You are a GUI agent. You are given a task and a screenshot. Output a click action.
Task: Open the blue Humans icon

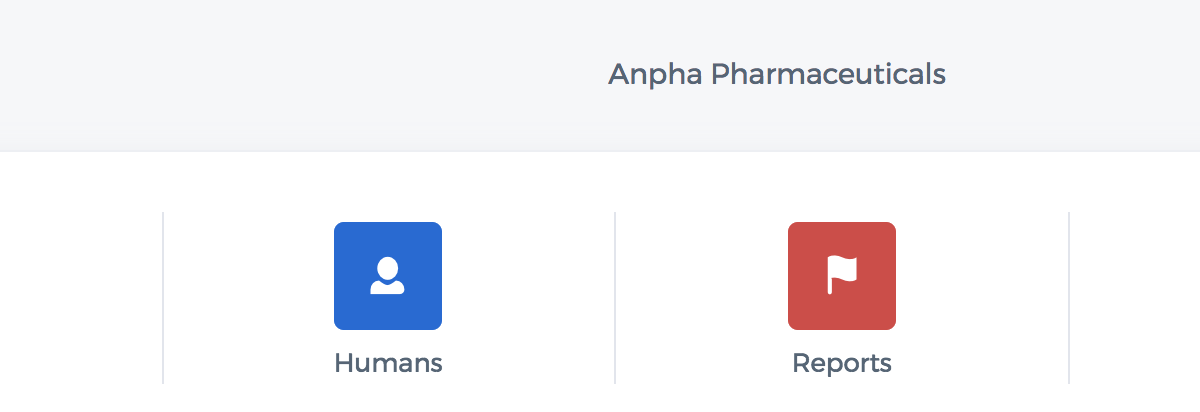(388, 276)
